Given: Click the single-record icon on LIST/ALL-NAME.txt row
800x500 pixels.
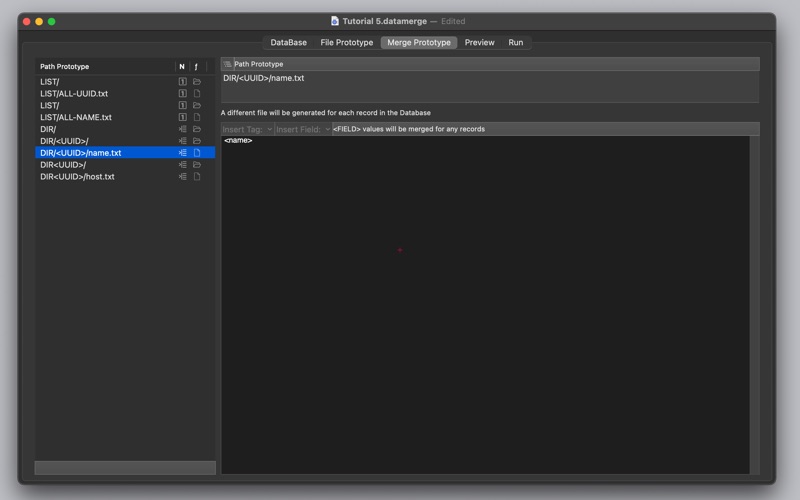Looking at the screenshot, I should (182, 117).
